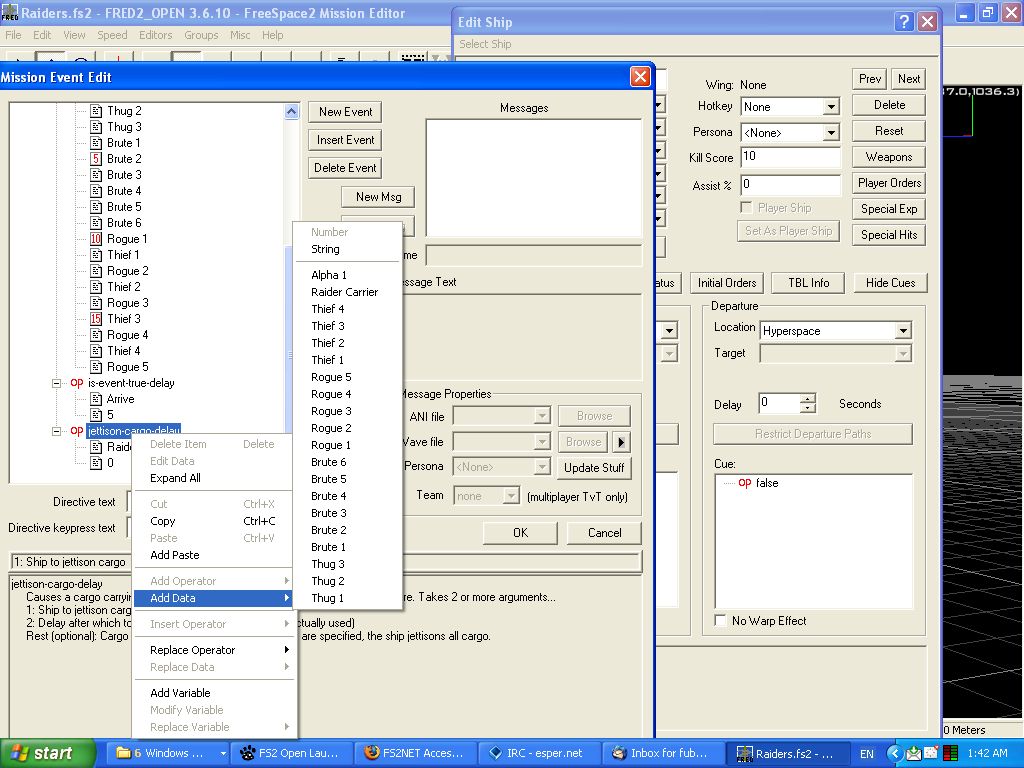Open the Departure Location dropdown
Viewport: 1024px width, 768px height.
pyautogui.click(x=903, y=330)
